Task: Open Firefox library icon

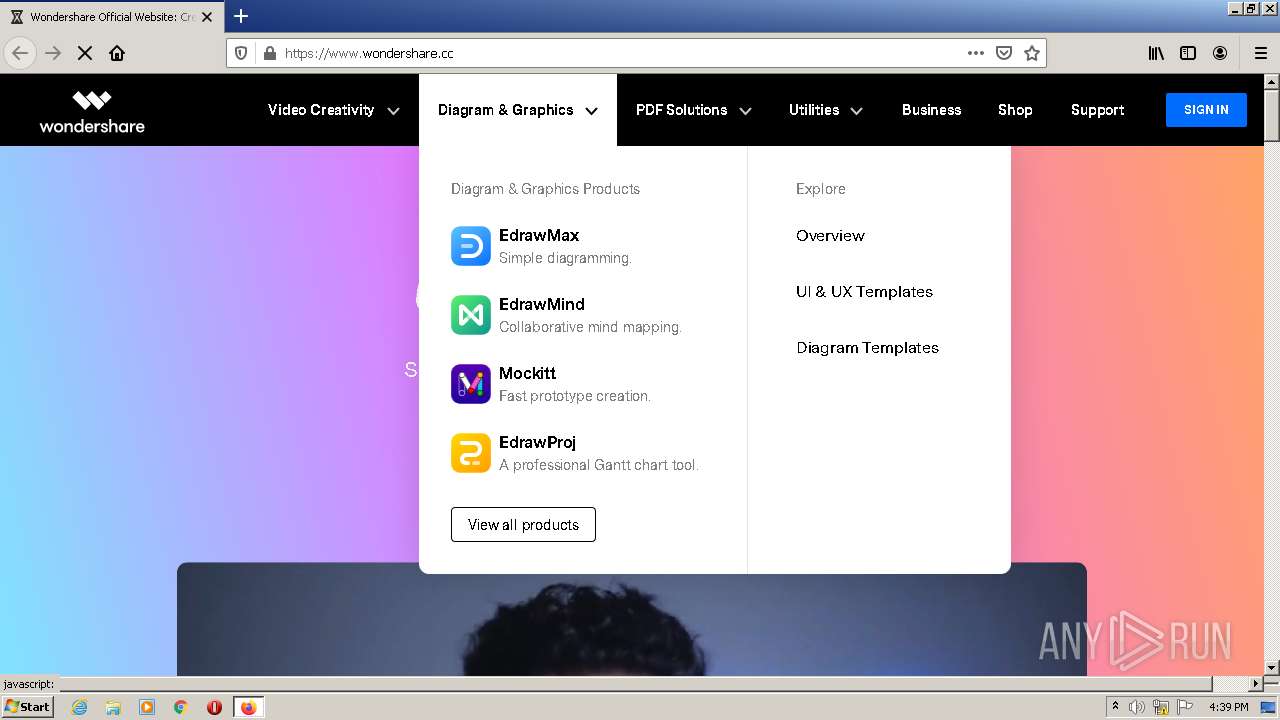Action: tap(1156, 53)
